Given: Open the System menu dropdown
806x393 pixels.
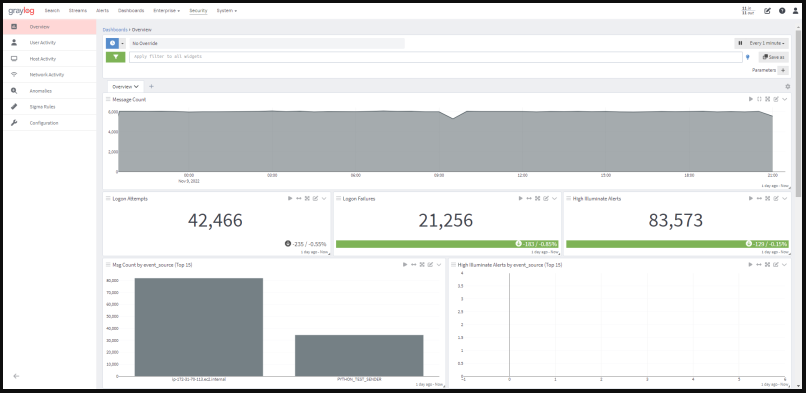Looking at the screenshot, I should [x=227, y=10].
